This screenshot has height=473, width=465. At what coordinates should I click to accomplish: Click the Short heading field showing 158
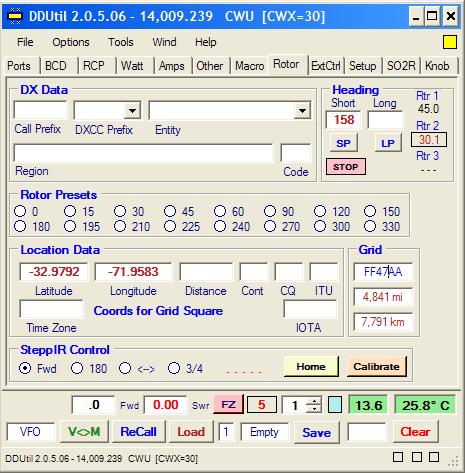point(343,120)
